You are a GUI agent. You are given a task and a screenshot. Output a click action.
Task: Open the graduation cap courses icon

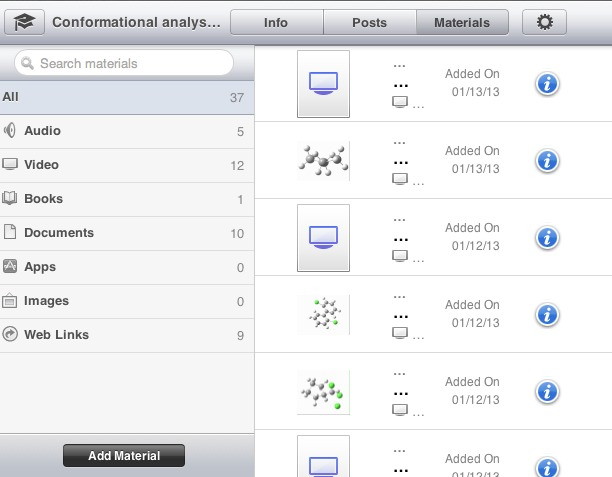(x=23, y=22)
